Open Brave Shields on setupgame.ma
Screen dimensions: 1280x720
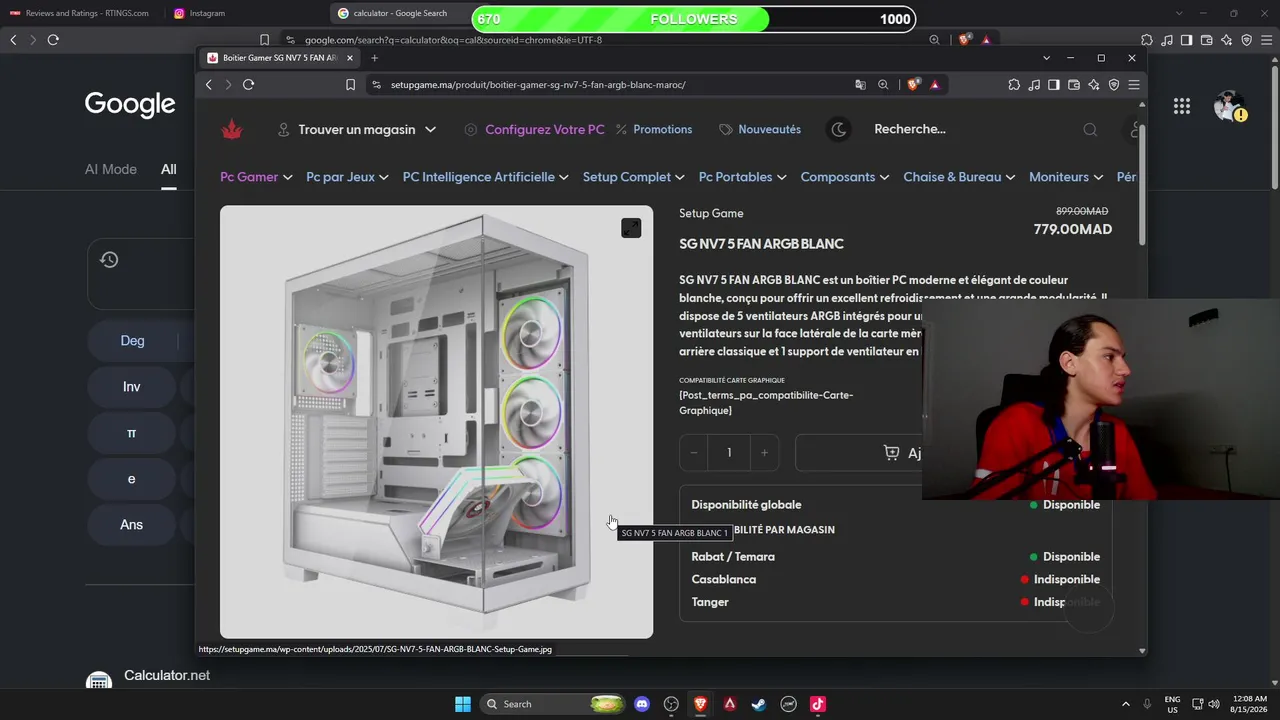[x=913, y=85]
